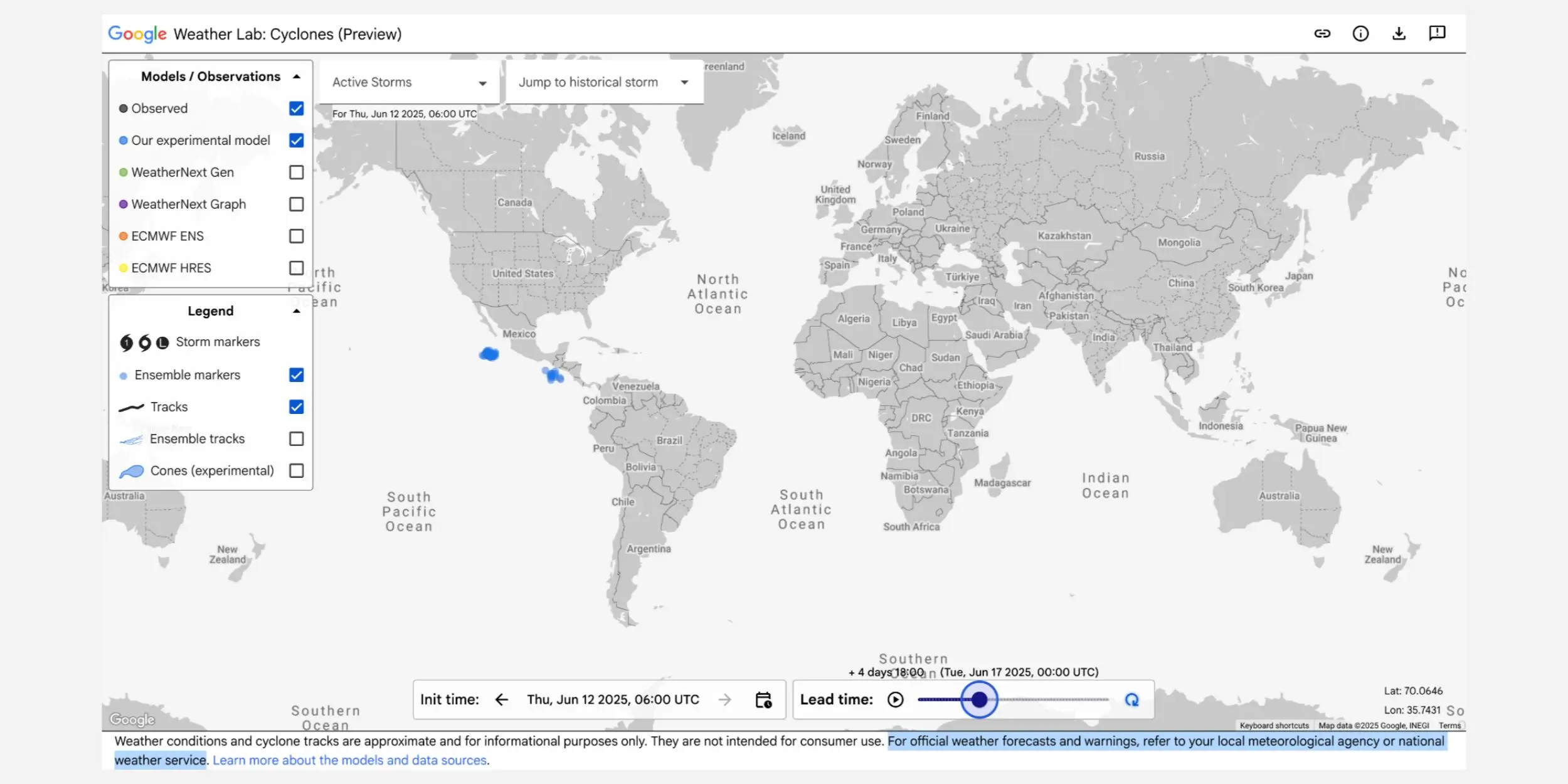Viewport: 1568px width, 784px height.
Task: Enable Cones (experimental) in the Legend
Action: (295, 470)
